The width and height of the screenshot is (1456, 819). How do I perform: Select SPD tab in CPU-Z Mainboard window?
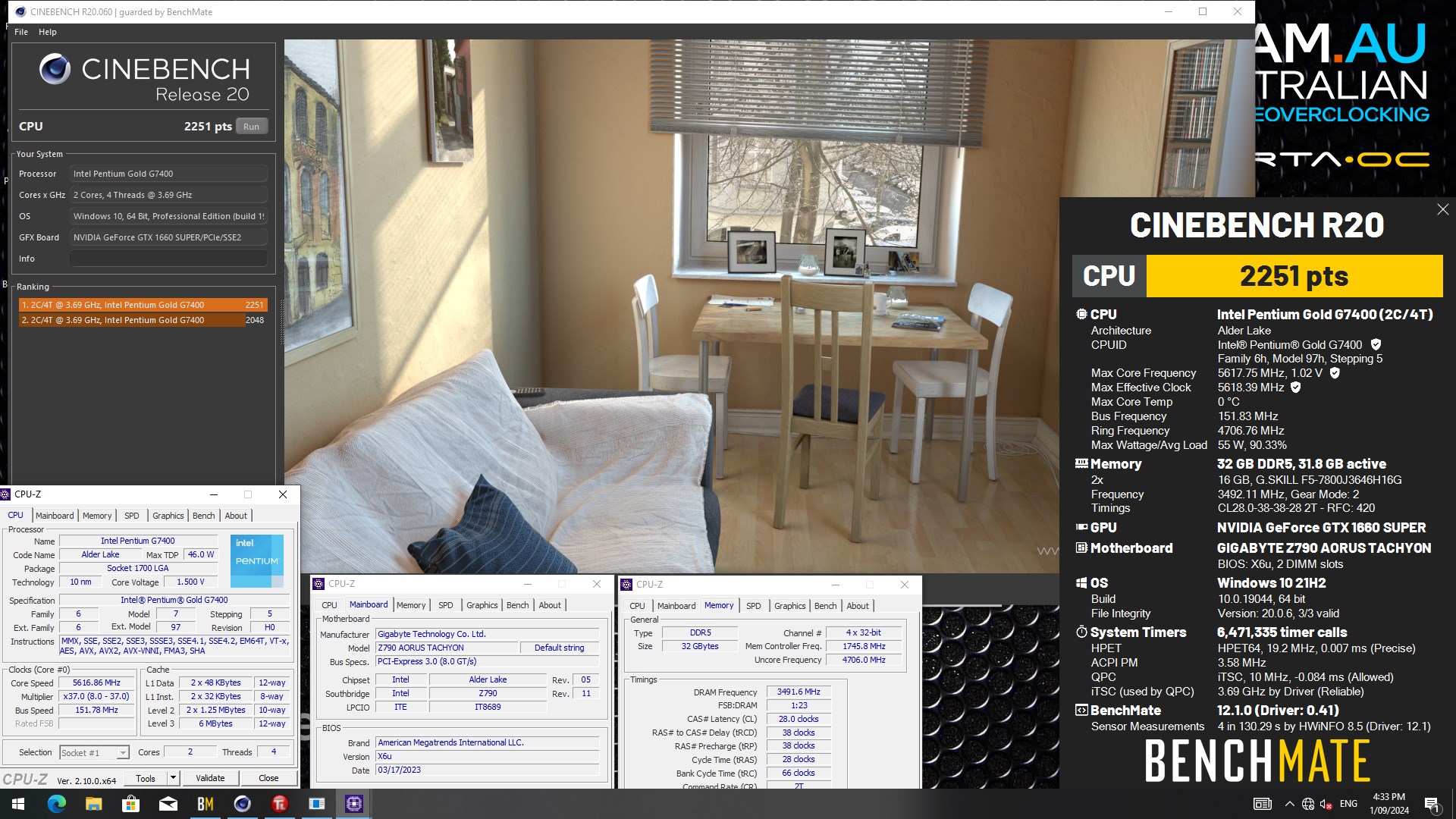coord(446,605)
